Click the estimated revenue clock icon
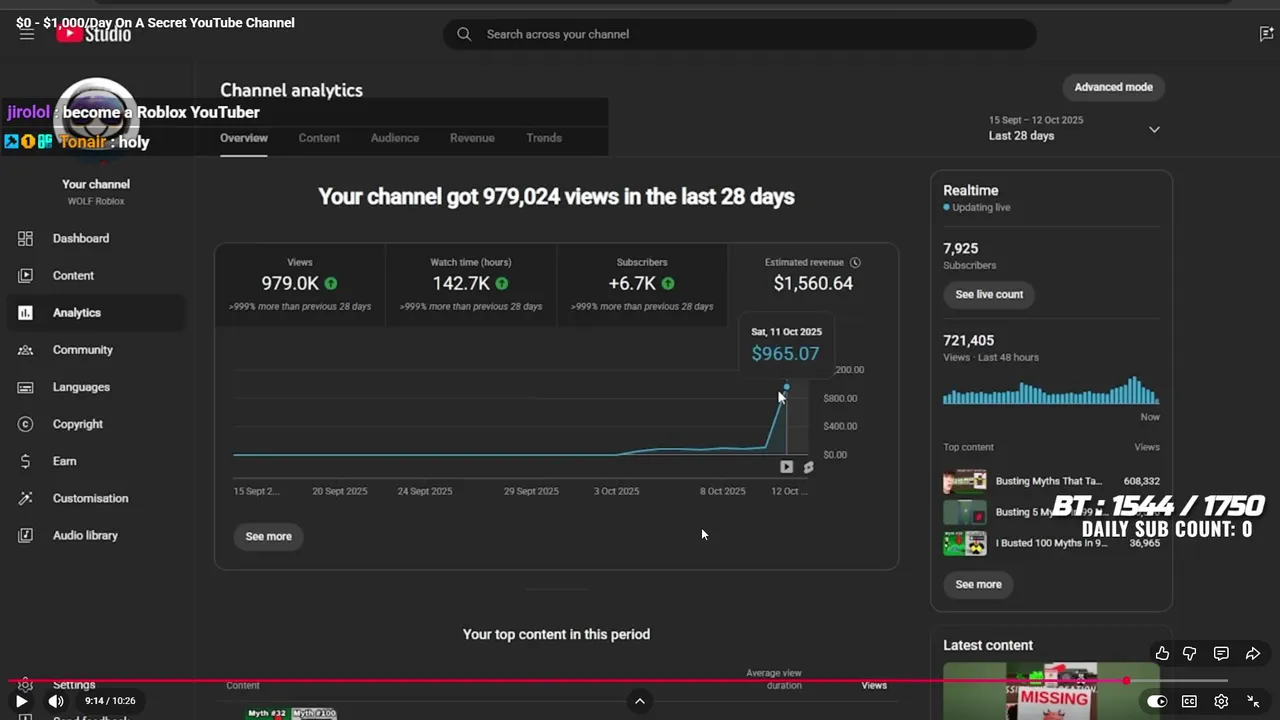 855,262
